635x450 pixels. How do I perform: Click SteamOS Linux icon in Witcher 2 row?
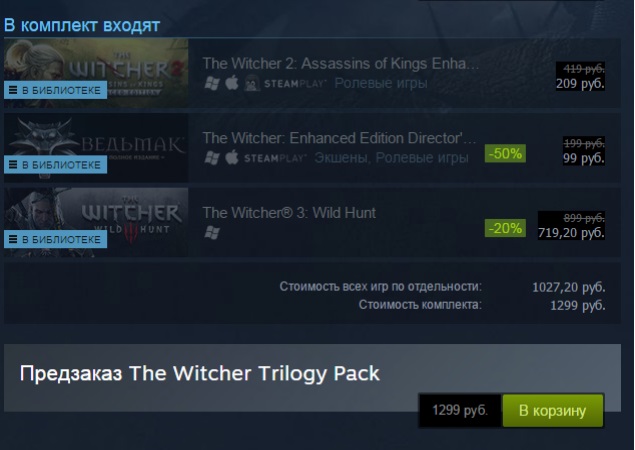[x=251, y=83]
